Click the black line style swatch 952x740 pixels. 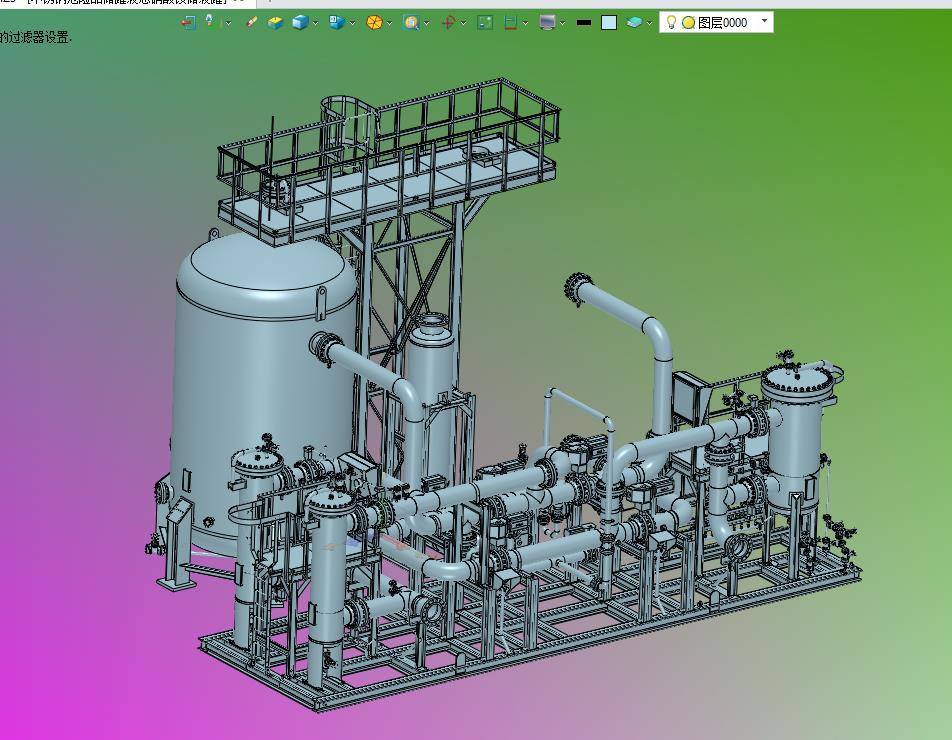(x=583, y=23)
